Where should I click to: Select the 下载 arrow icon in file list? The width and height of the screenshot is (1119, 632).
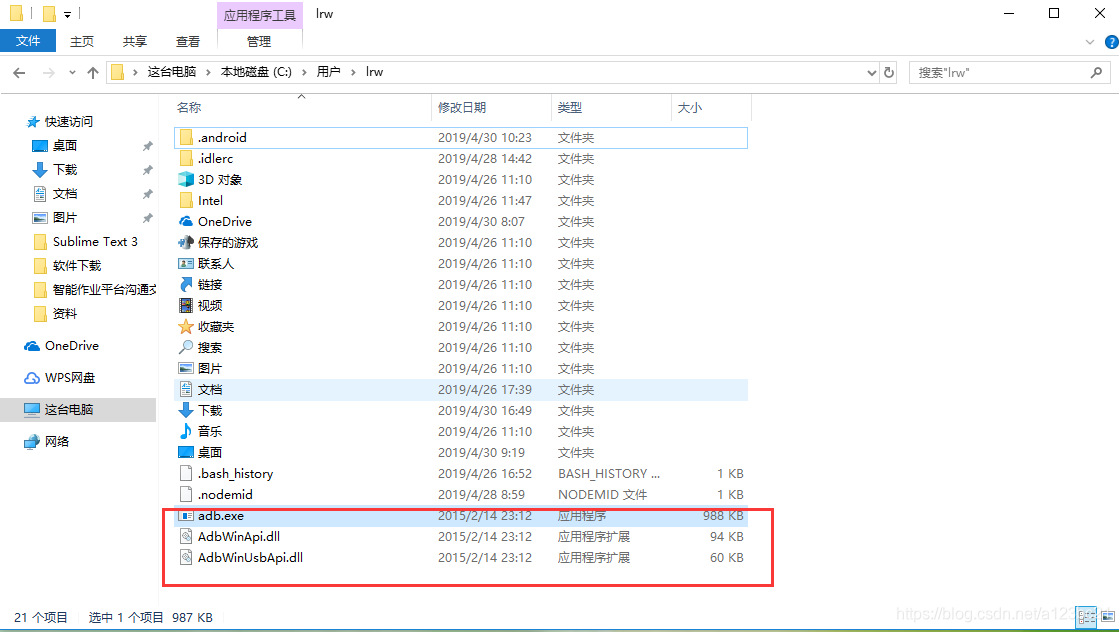click(186, 410)
